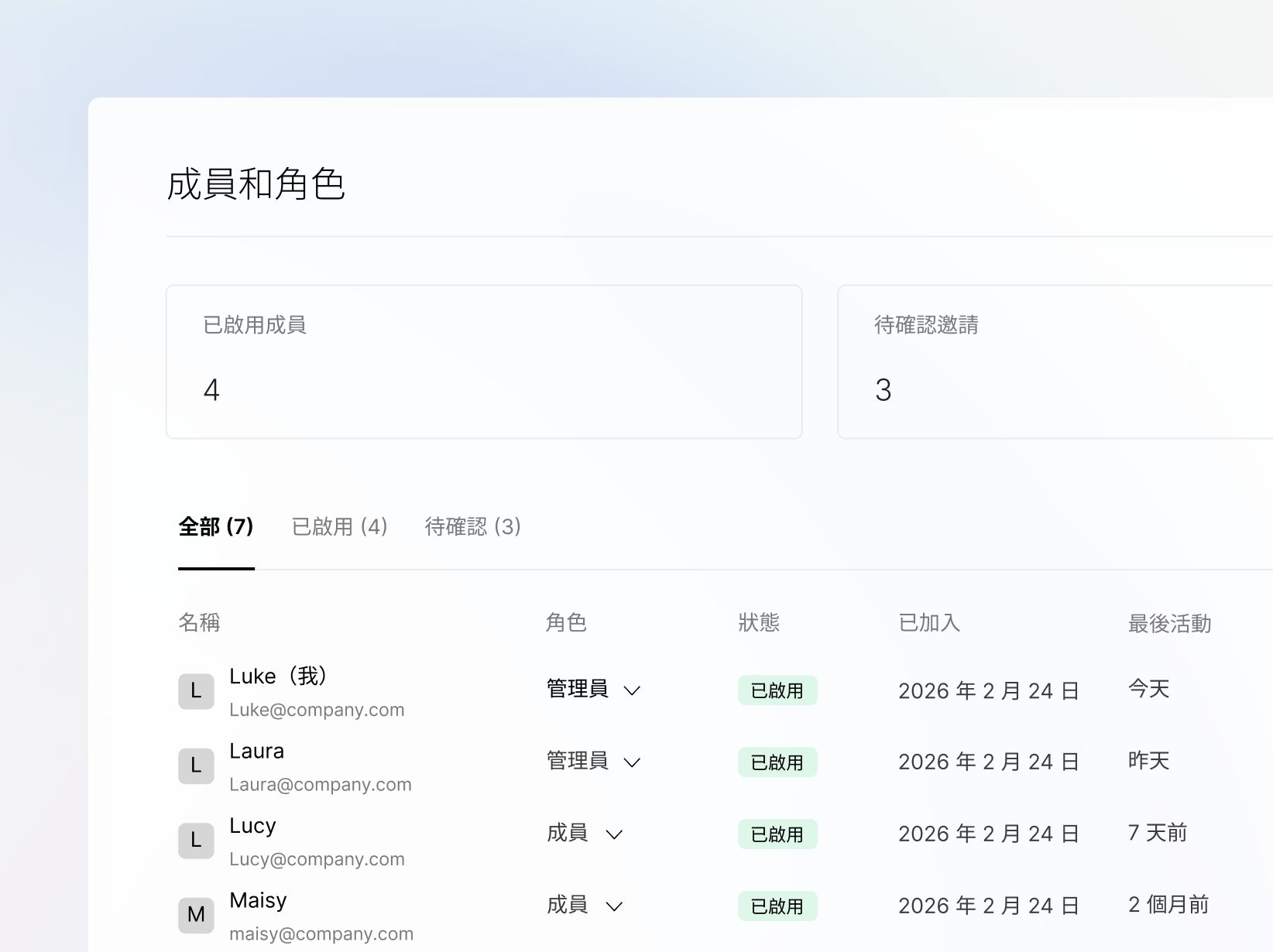Click the 名稱 column header

pyautogui.click(x=199, y=622)
